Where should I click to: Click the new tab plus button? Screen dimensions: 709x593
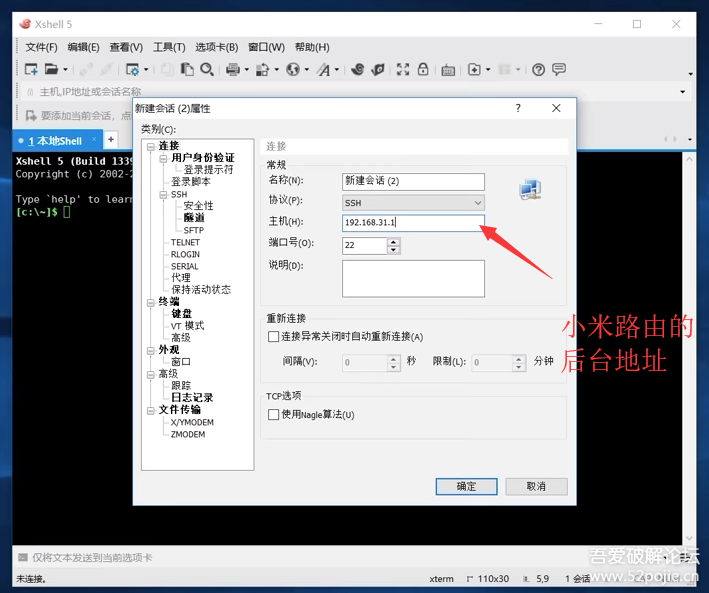click(111, 140)
